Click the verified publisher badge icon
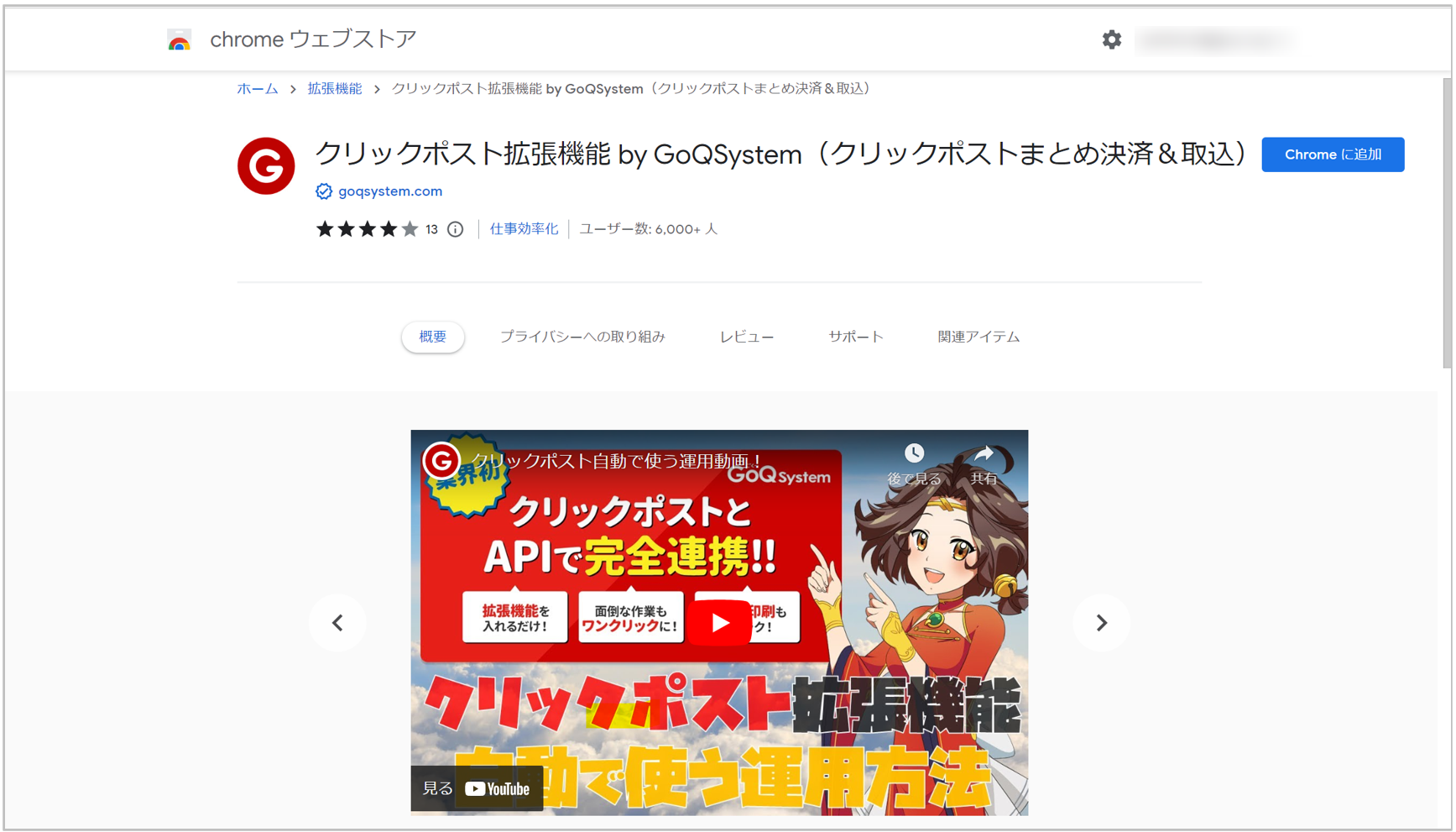Image resolution: width=1456 pixels, height=832 pixels. point(324,191)
